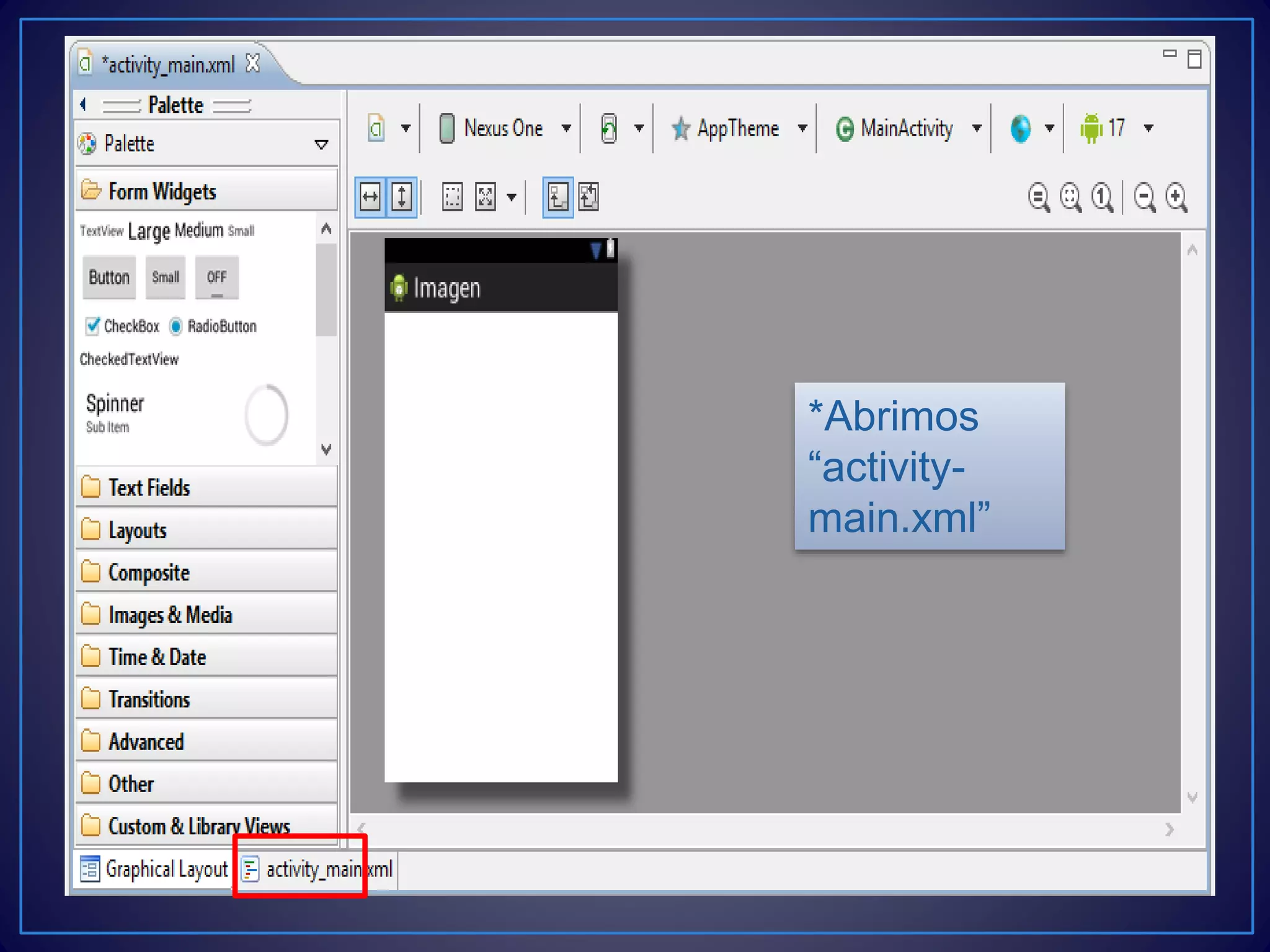Toggle the first alignment baseline button
This screenshot has height=952, width=1270.
[x=557, y=197]
